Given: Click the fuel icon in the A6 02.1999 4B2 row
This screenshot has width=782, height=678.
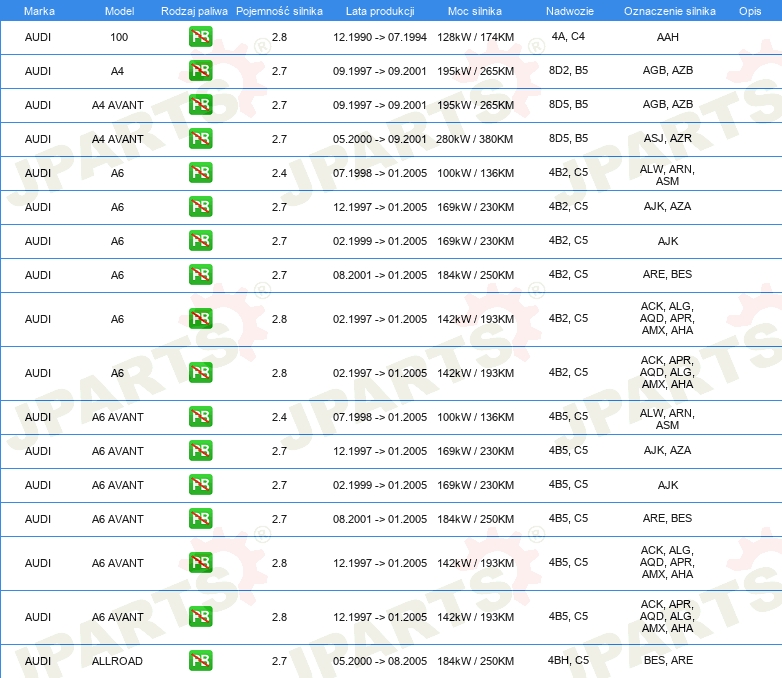Looking at the screenshot, I should [x=200, y=240].
